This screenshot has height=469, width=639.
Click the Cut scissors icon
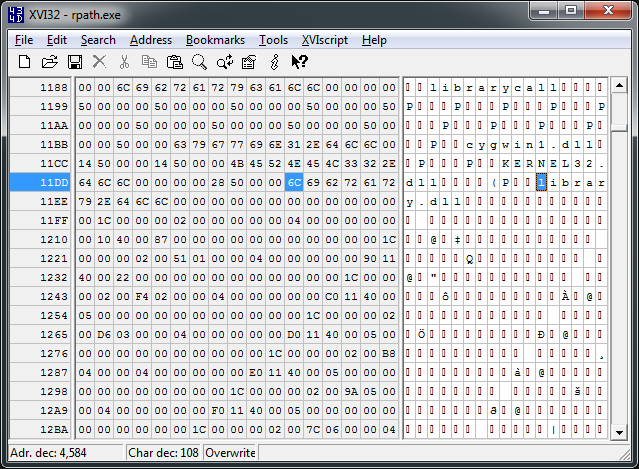point(124,62)
